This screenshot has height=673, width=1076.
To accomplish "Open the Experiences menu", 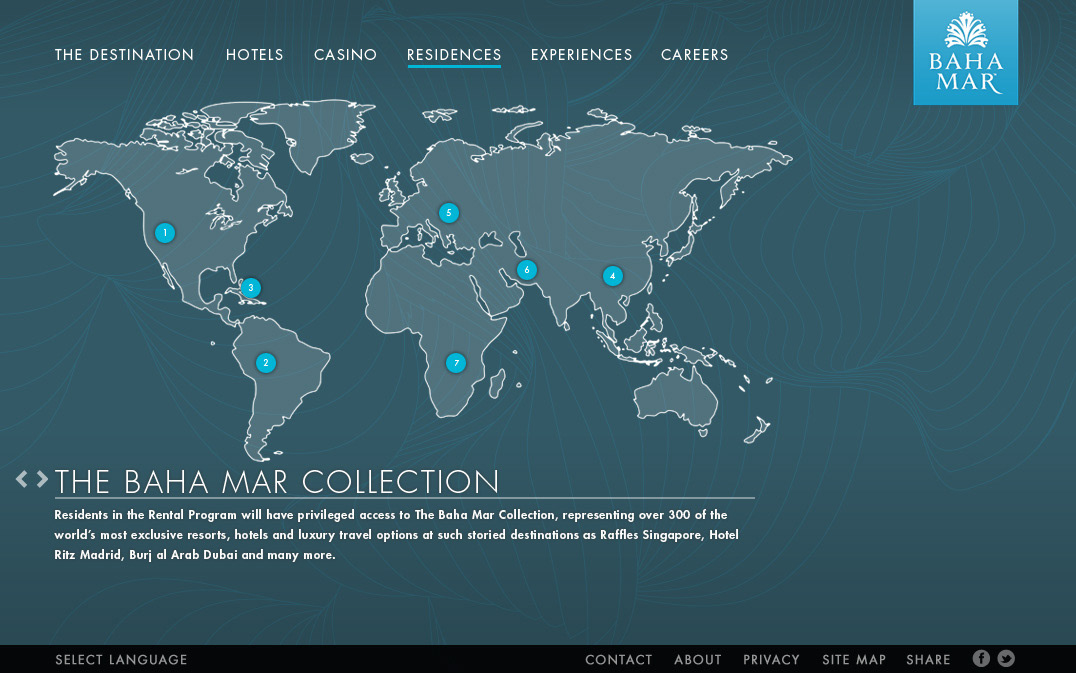I will click(581, 55).
